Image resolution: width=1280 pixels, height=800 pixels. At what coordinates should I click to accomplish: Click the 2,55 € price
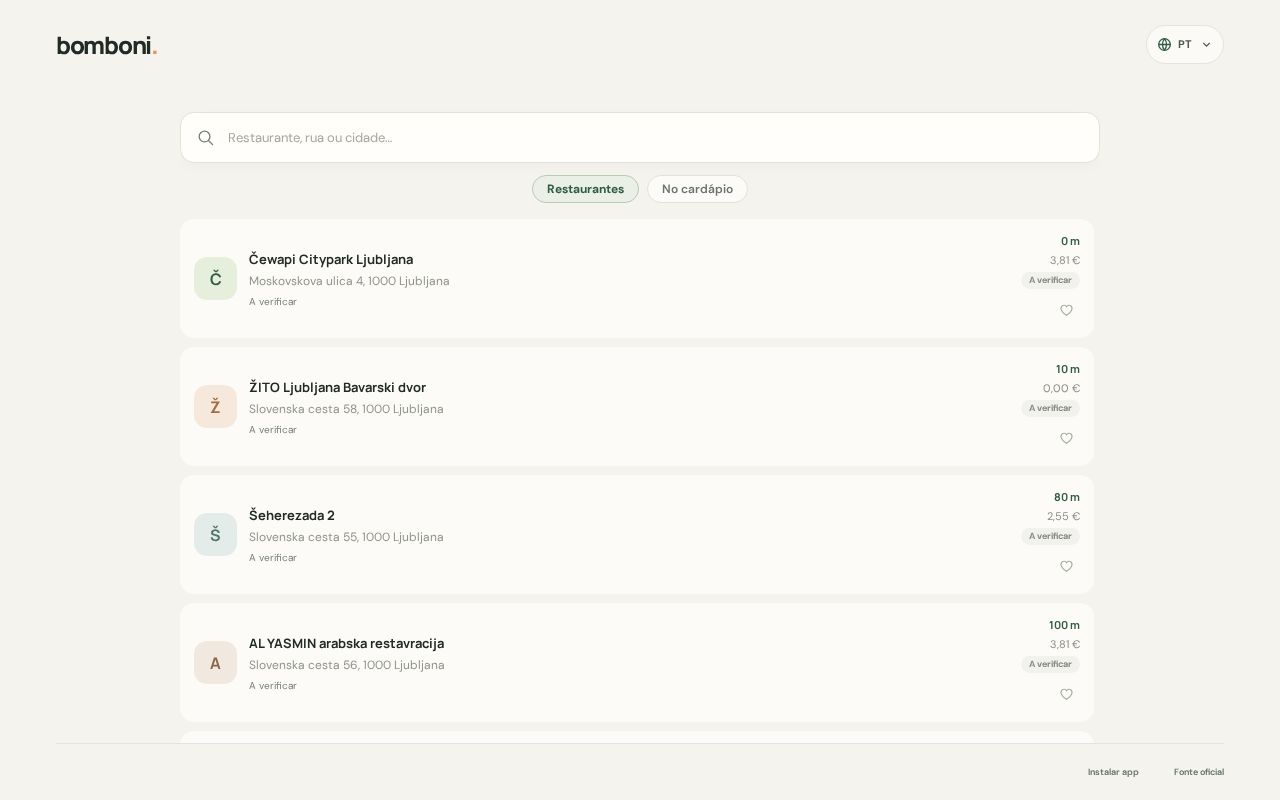click(1063, 516)
